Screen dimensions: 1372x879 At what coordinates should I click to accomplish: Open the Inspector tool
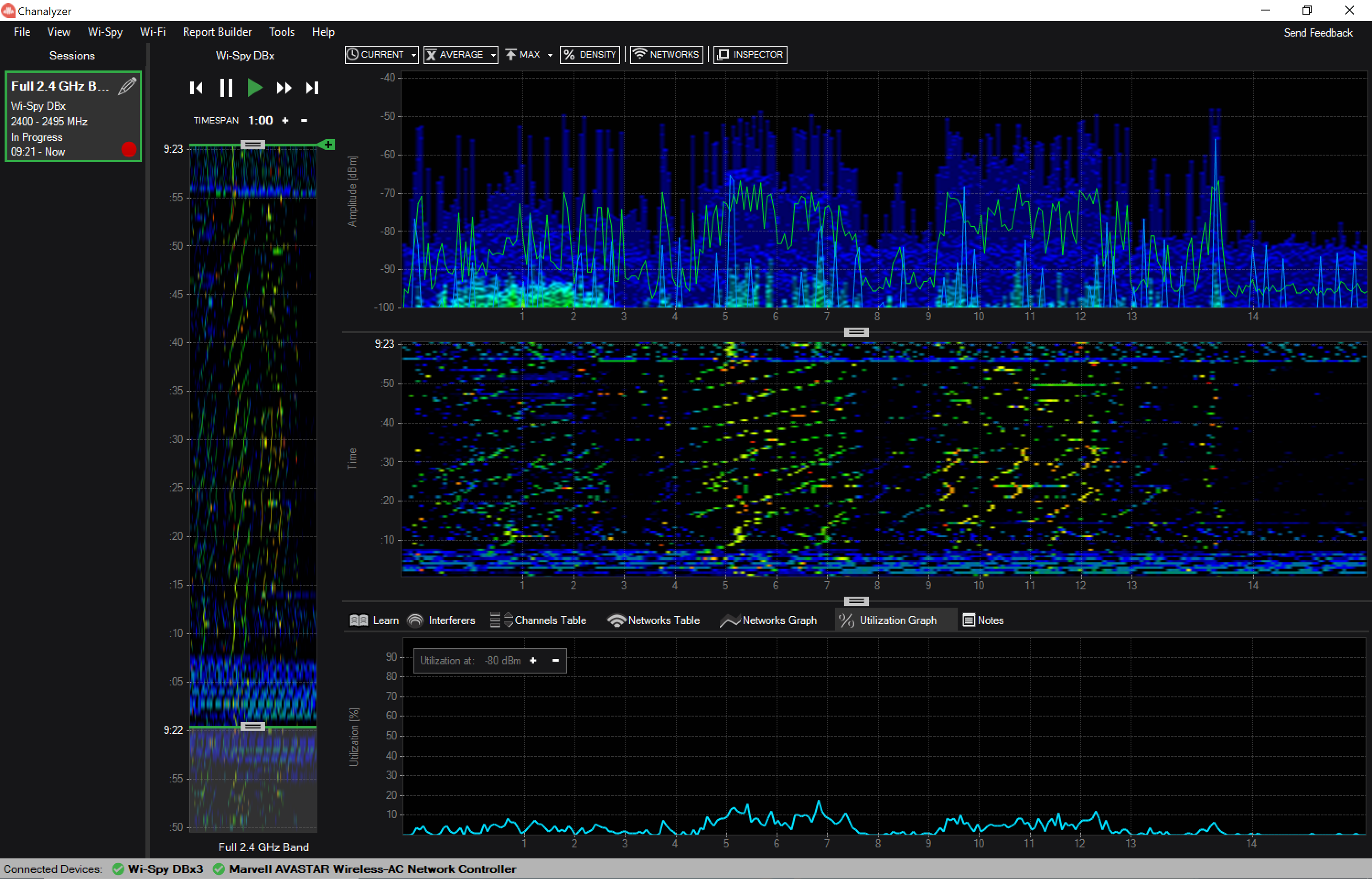point(750,54)
